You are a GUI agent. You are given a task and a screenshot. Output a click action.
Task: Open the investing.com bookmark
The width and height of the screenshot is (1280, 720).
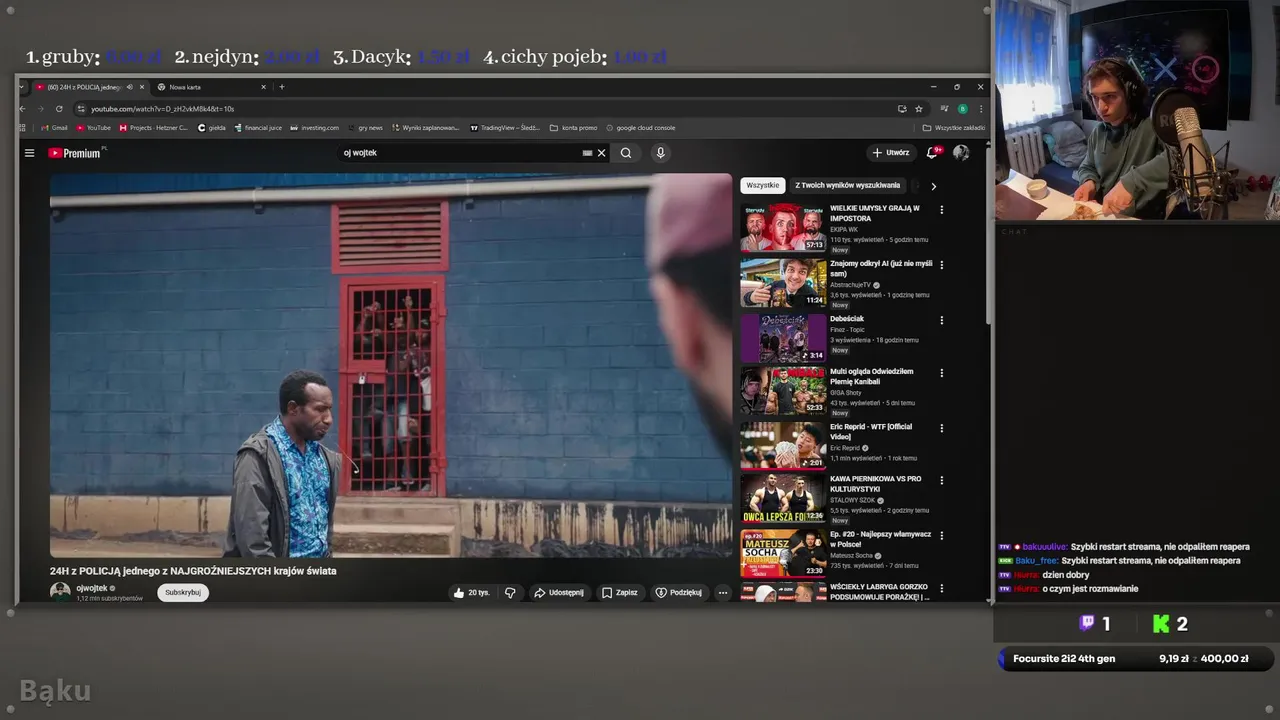tap(315, 128)
